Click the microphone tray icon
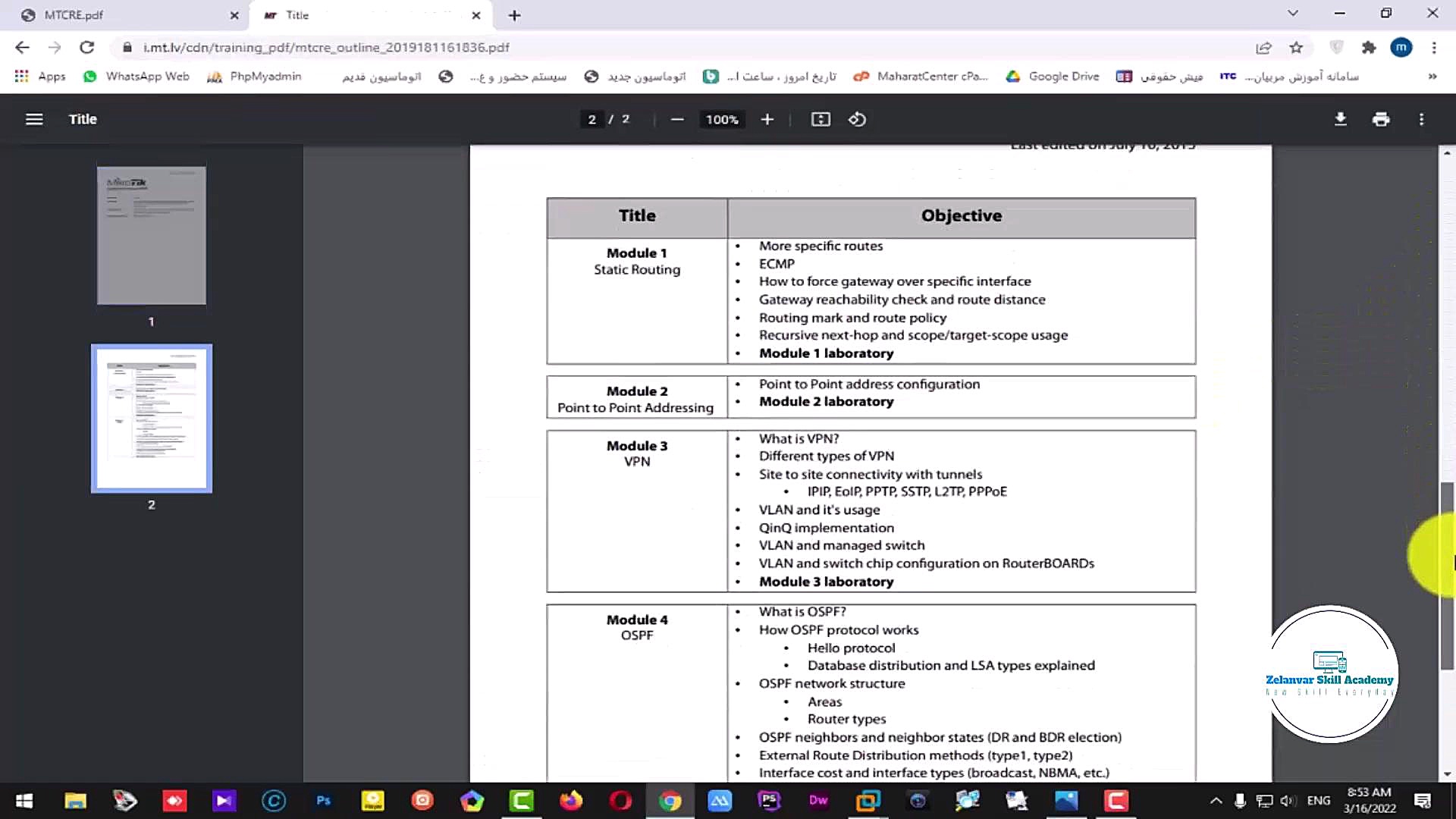The width and height of the screenshot is (1456, 819). coord(1240,801)
